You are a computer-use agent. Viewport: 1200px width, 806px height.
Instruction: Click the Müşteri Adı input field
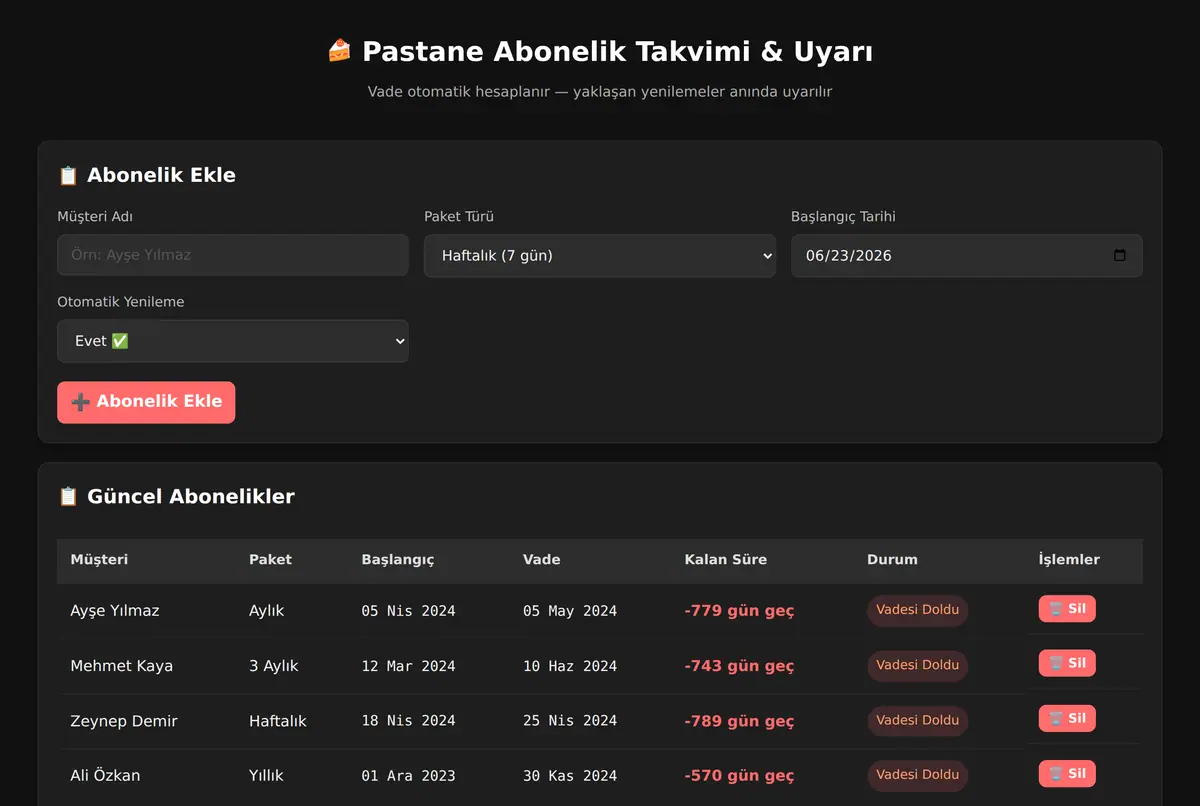point(233,255)
